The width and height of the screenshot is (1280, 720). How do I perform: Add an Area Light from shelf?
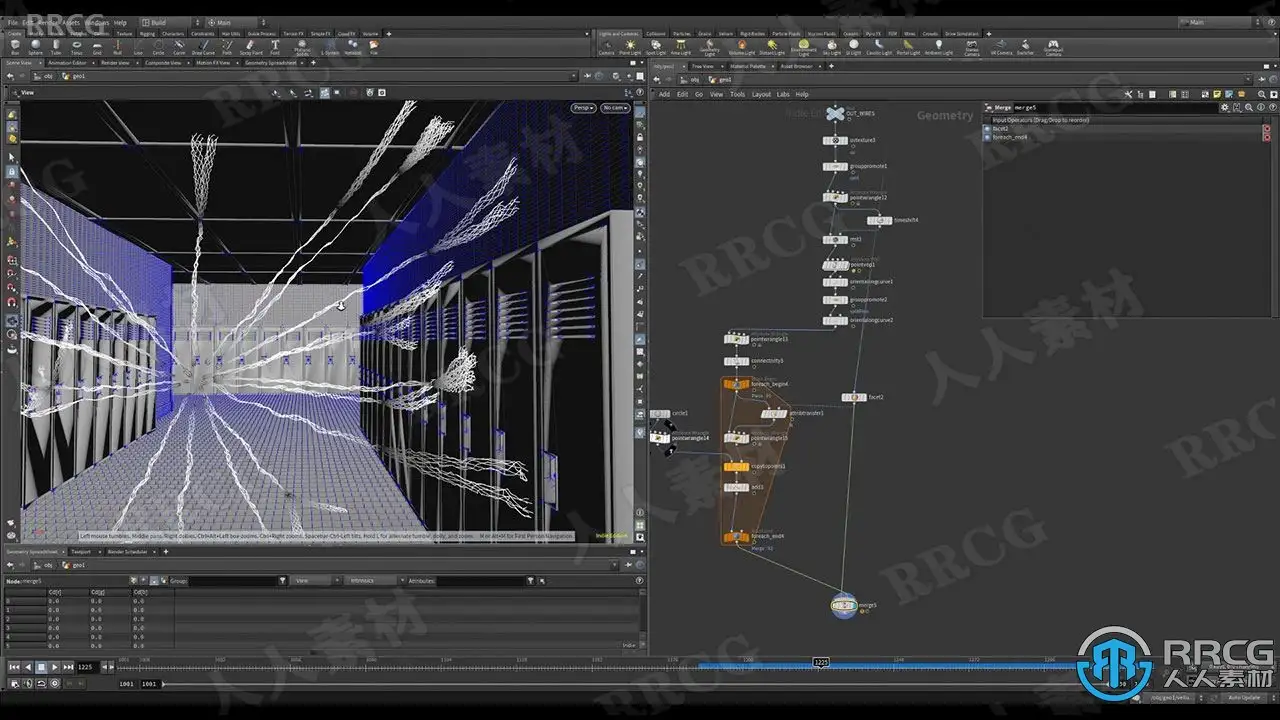pos(680,47)
